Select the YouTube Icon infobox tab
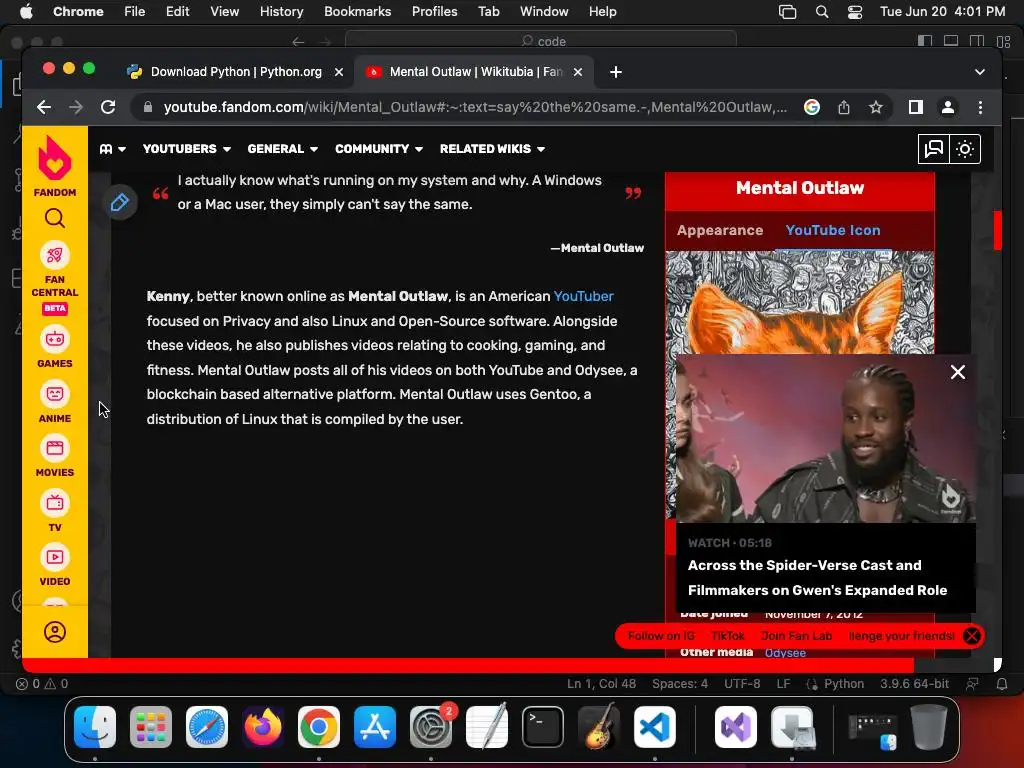Image resolution: width=1024 pixels, height=768 pixels. point(833,231)
